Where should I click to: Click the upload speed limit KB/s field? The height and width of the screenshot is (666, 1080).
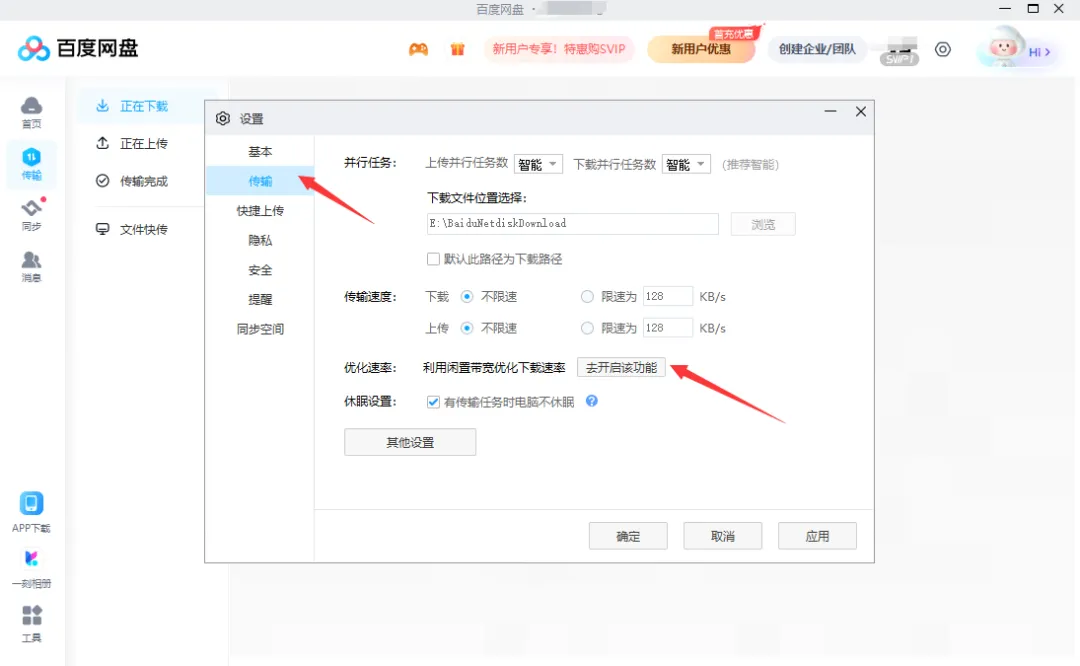tap(667, 328)
